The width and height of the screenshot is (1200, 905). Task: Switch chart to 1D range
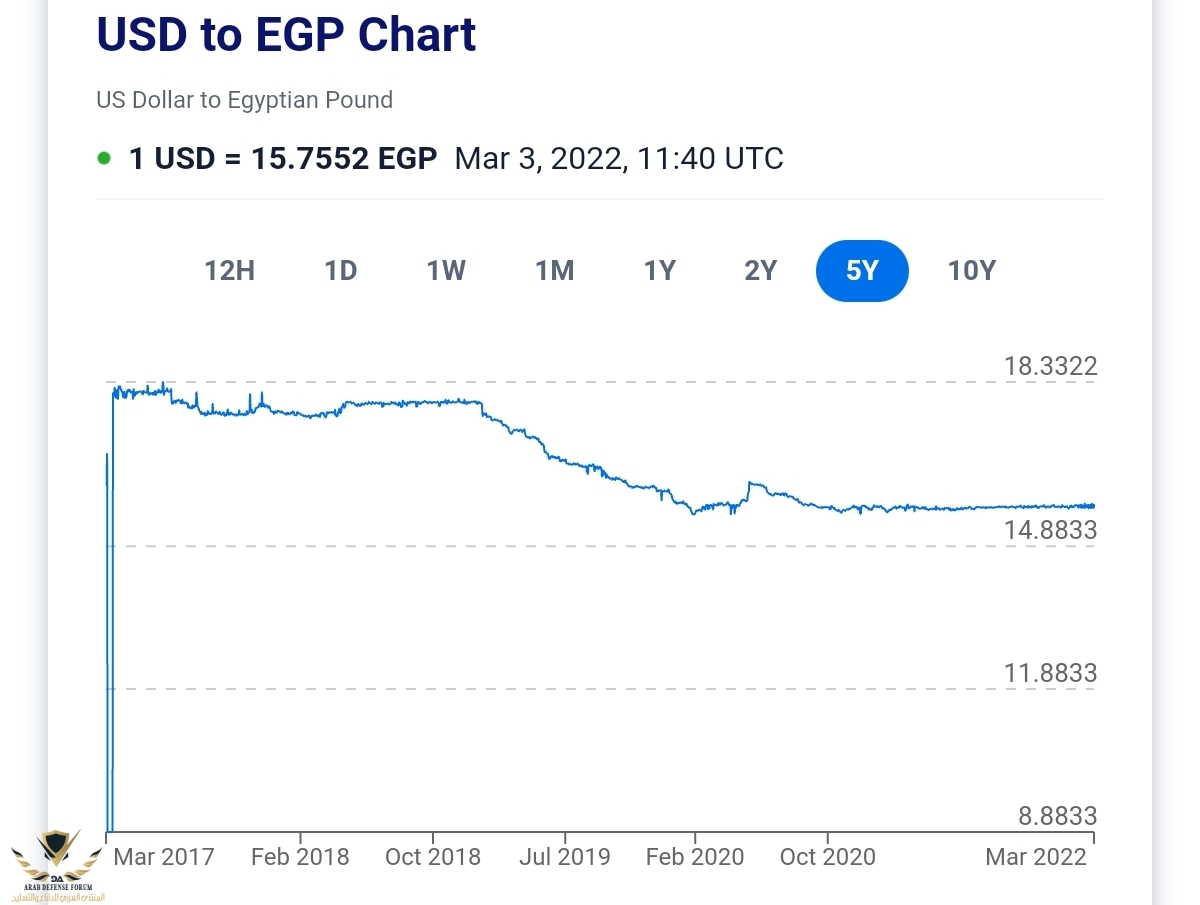tap(341, 271)
